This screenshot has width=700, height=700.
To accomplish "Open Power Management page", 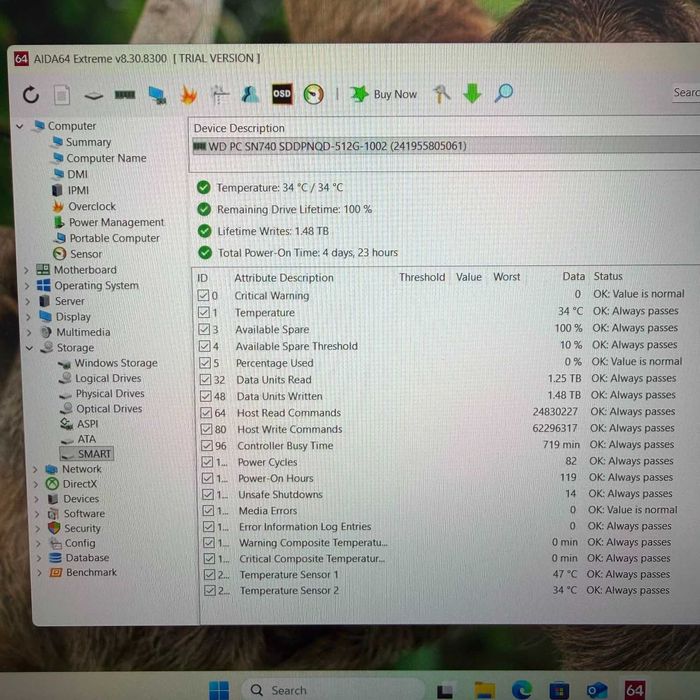I will coord(117,222).
